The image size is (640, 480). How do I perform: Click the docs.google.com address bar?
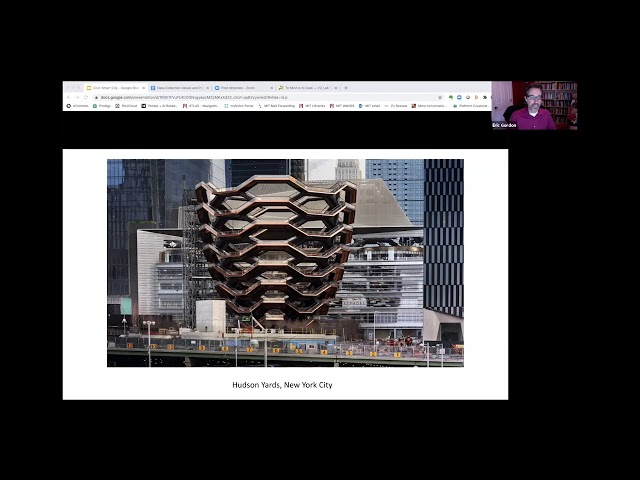pos(267,98)
